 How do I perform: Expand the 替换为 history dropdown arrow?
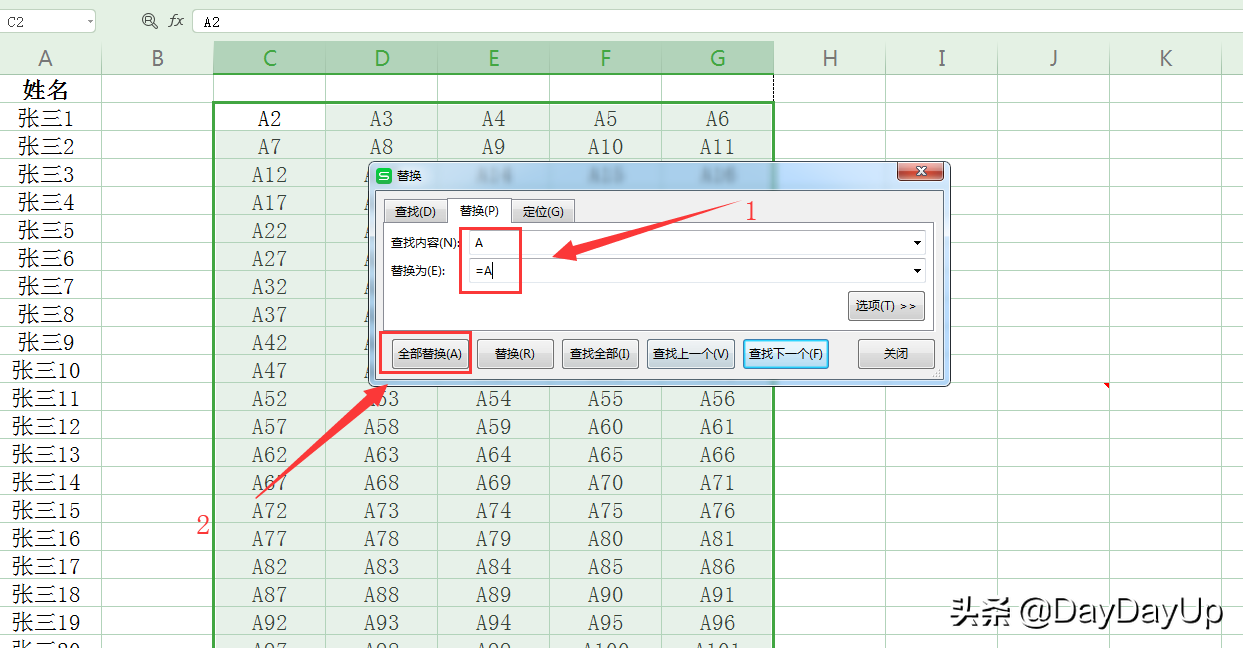pos(917,270)
